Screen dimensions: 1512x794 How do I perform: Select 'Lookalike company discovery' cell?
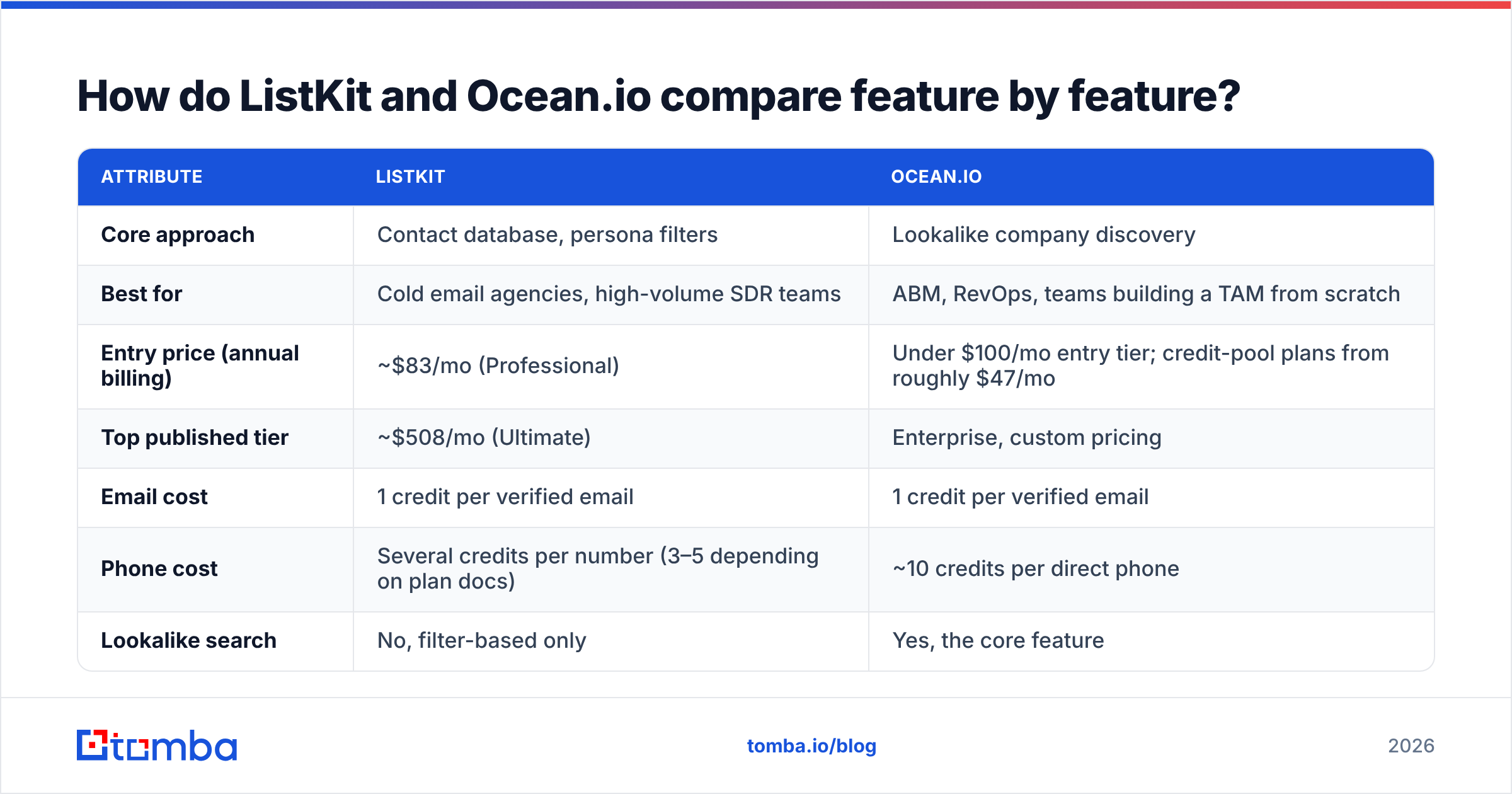(x=1044, y=235)
